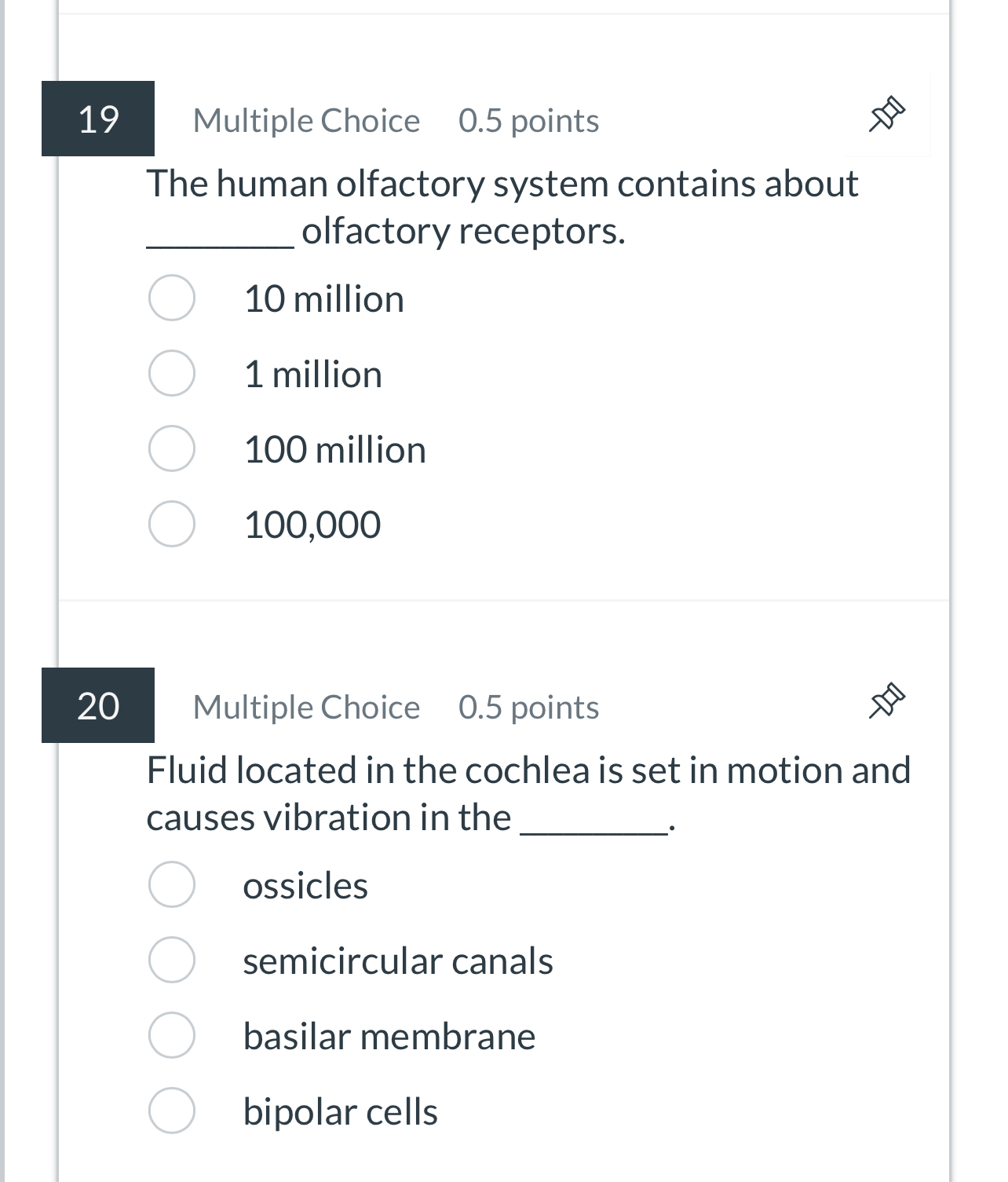Select the bipolar cells answer option
The width and height of the screenshot is (1008, 1182).
[x=170, y=1111]
